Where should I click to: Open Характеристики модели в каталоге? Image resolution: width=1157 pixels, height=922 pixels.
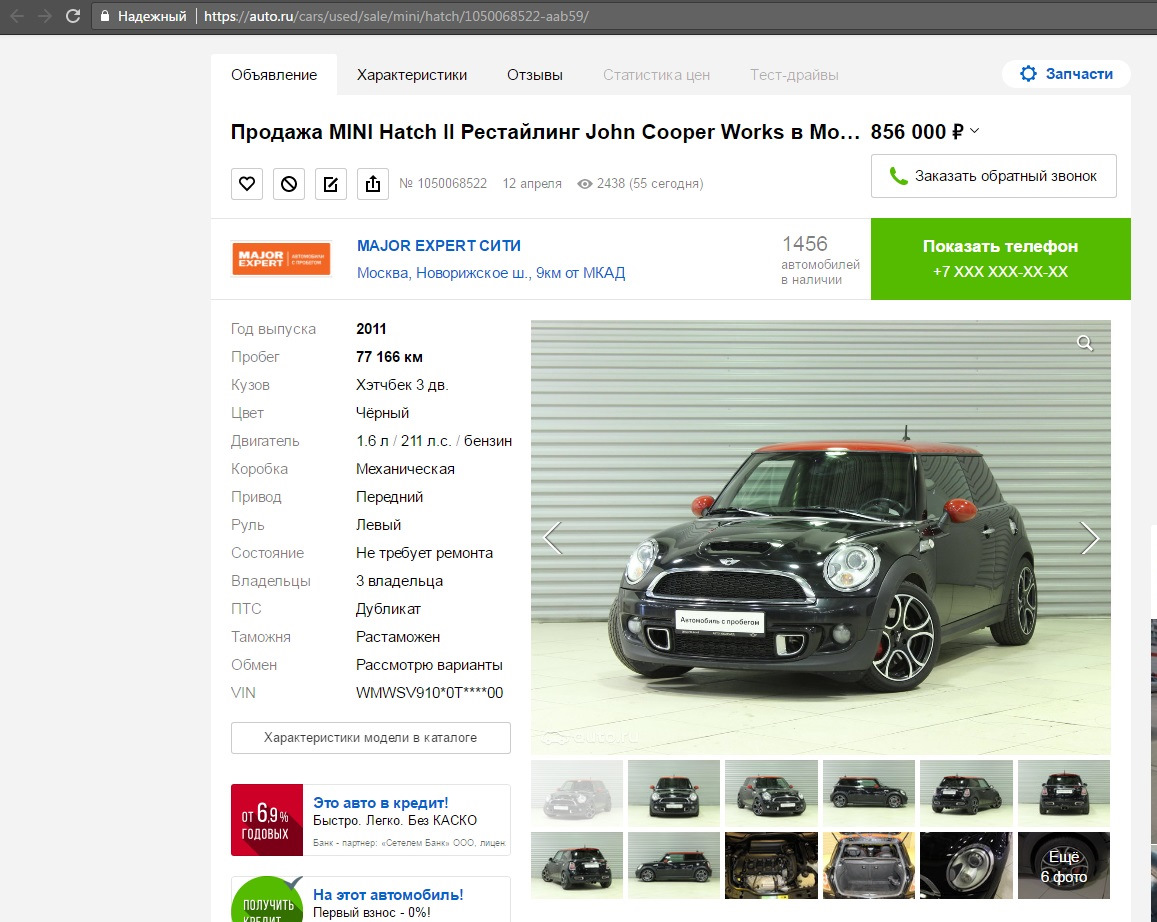[x=370, y=737]
